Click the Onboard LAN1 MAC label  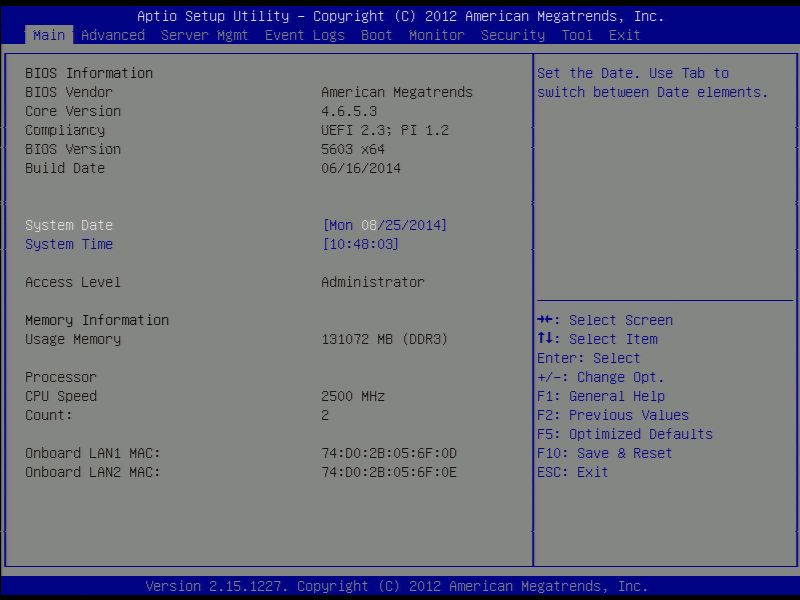[92, 453]
